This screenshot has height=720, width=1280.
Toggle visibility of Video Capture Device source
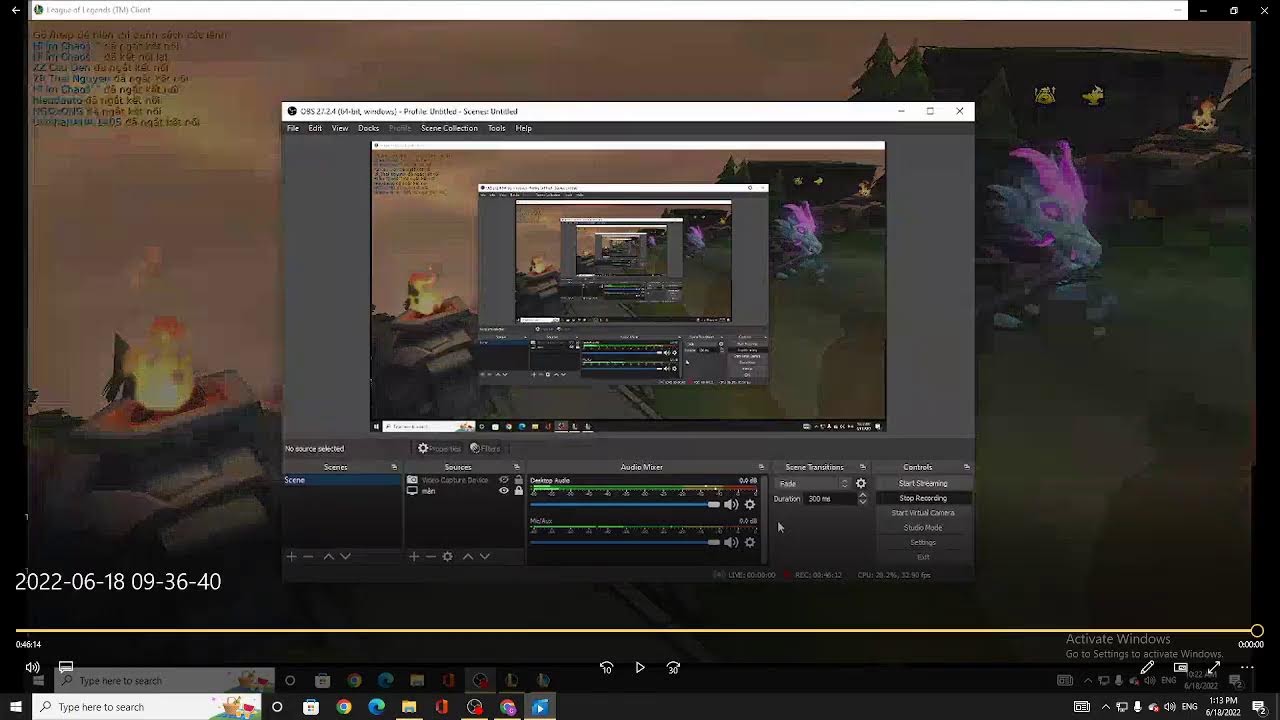click(504, 480)
